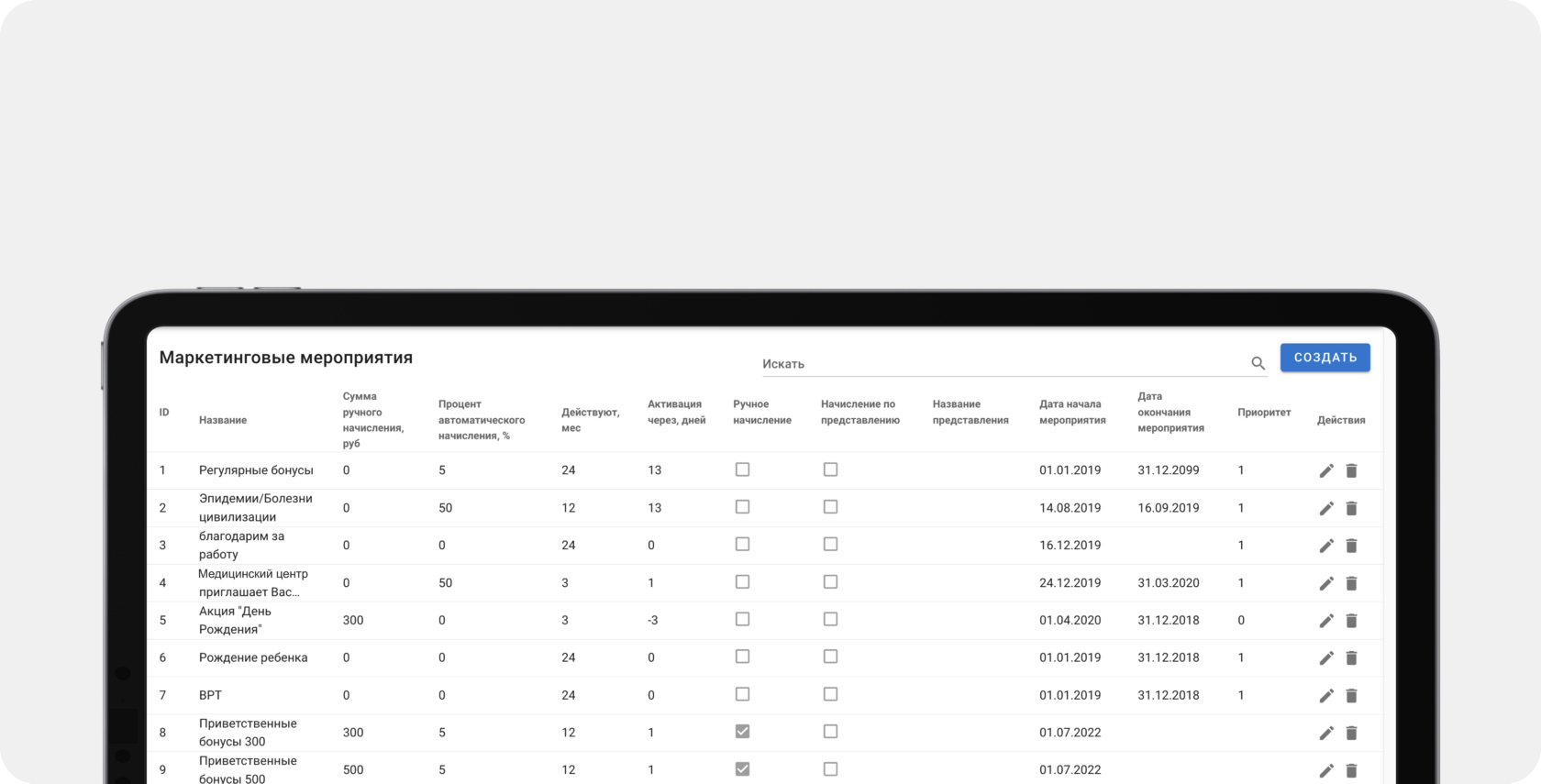The image size is (1541, 784).
Task: Edit the Регулярные бонусы row
Action: (x=1326, y=470)
